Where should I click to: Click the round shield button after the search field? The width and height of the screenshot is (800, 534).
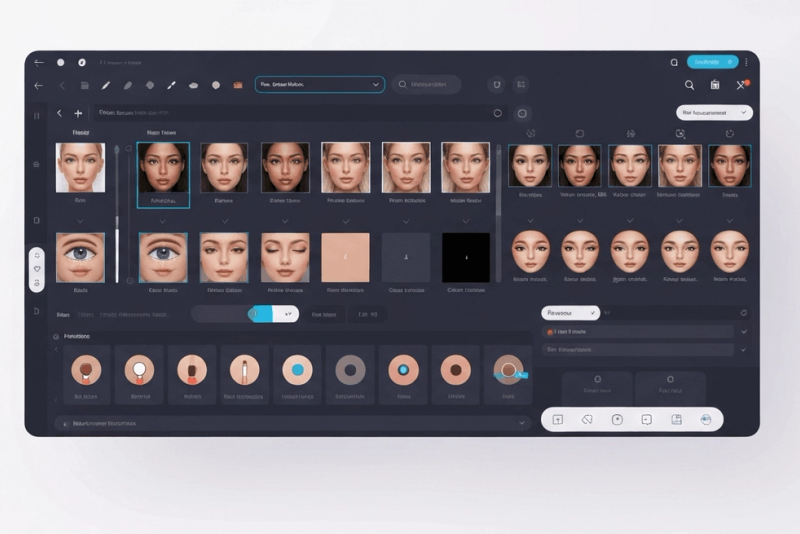496,85
